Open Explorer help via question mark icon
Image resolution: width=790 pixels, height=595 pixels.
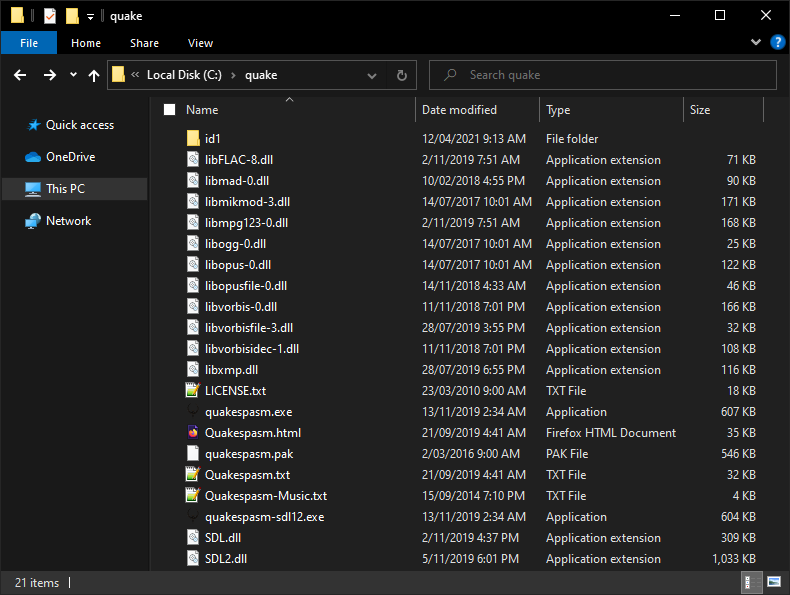tap(777, 42)
